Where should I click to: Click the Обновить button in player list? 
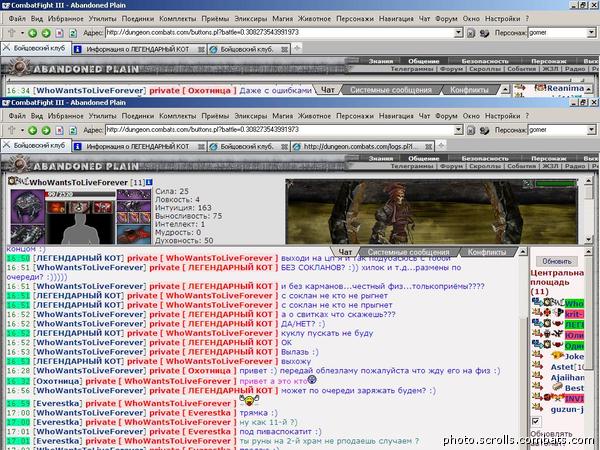556,261
